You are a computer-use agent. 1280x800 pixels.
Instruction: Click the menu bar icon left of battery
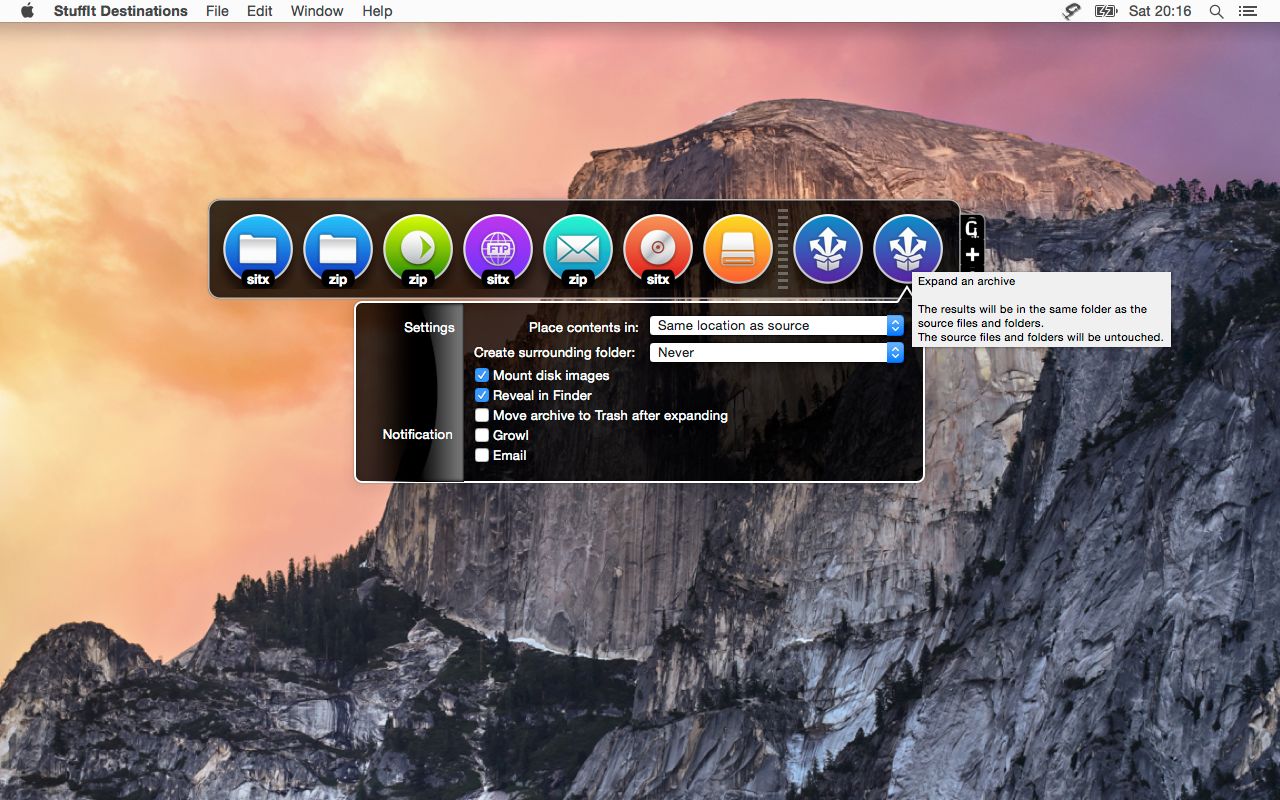click(1071, 11)
